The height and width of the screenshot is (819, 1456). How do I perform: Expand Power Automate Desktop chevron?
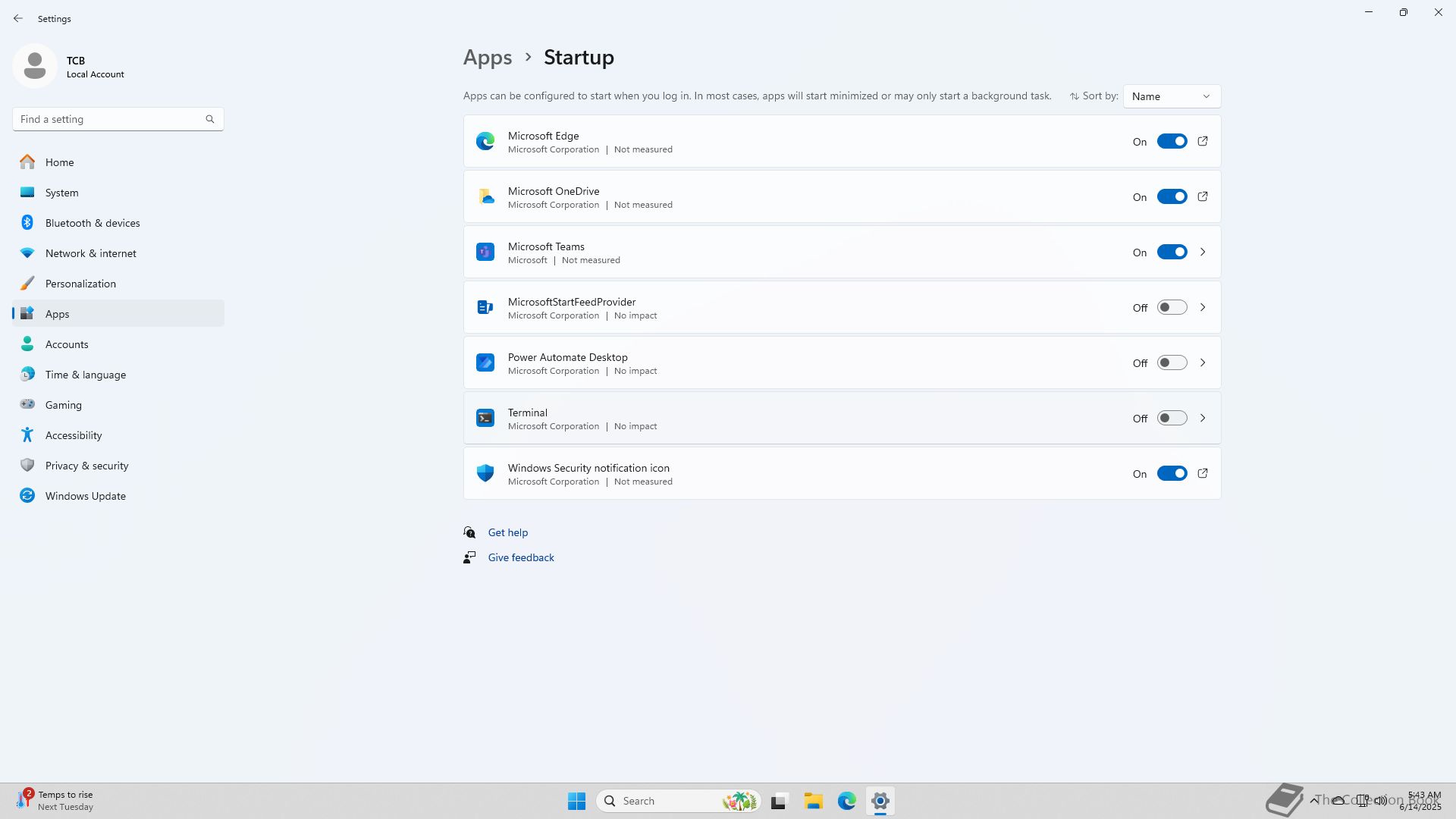tap(1203, 362)
